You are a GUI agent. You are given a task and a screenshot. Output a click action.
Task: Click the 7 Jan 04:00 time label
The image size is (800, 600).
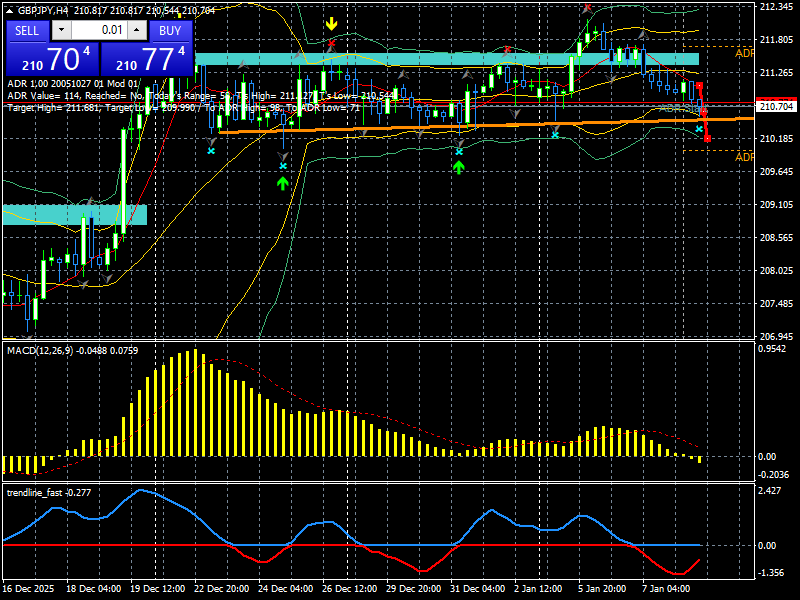pyautogui.click(x=666, y=589)
